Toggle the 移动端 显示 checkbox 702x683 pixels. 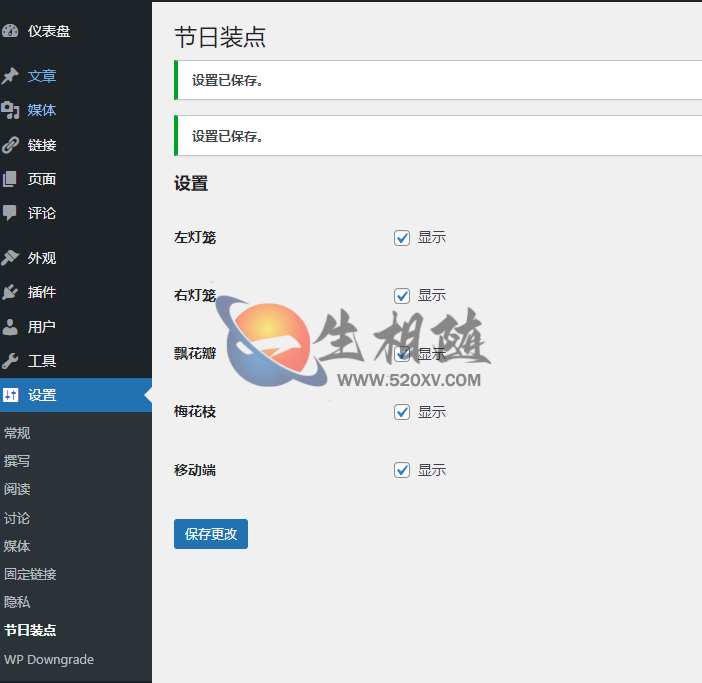pos(402,470)
